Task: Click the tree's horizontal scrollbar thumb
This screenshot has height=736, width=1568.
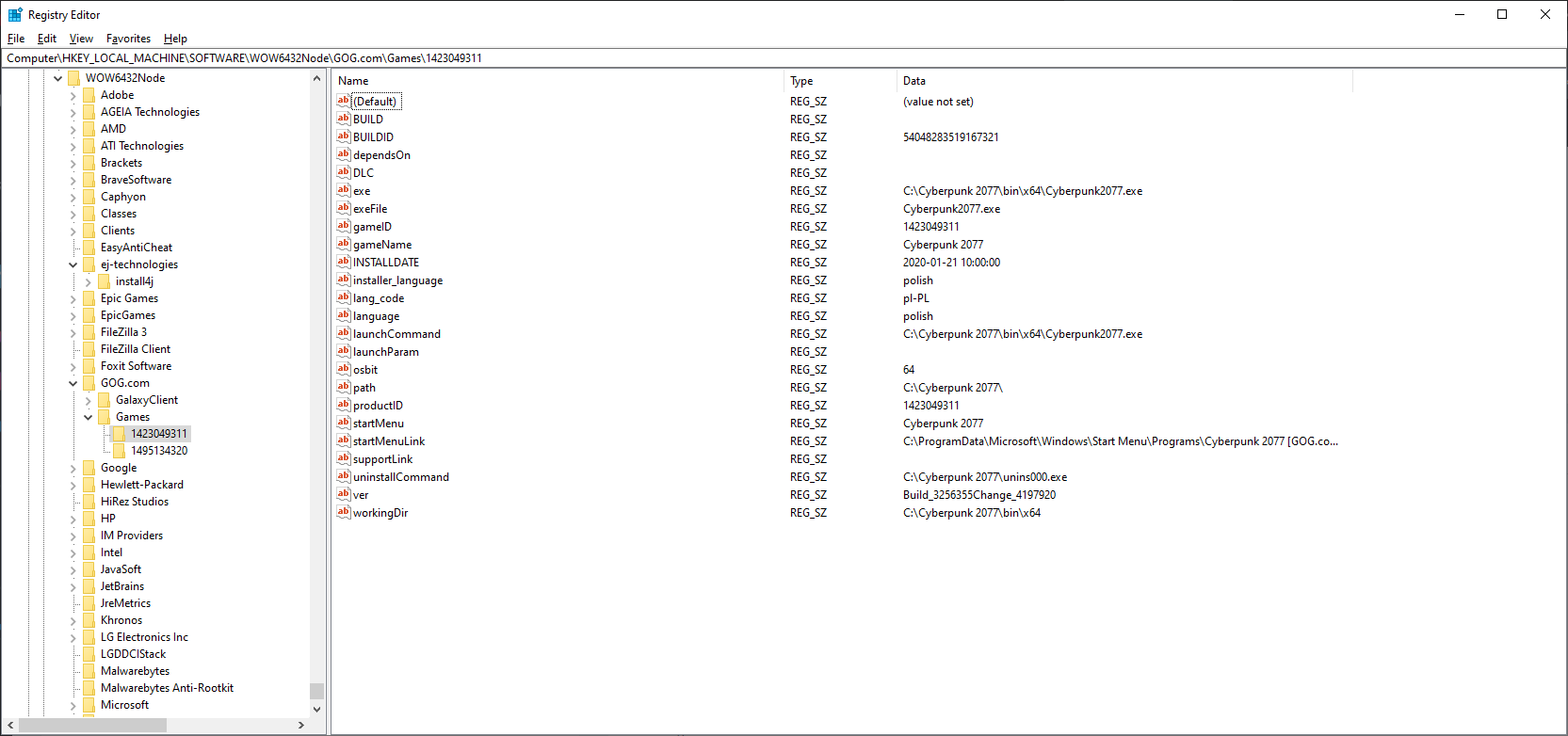Action: (92, 725)
